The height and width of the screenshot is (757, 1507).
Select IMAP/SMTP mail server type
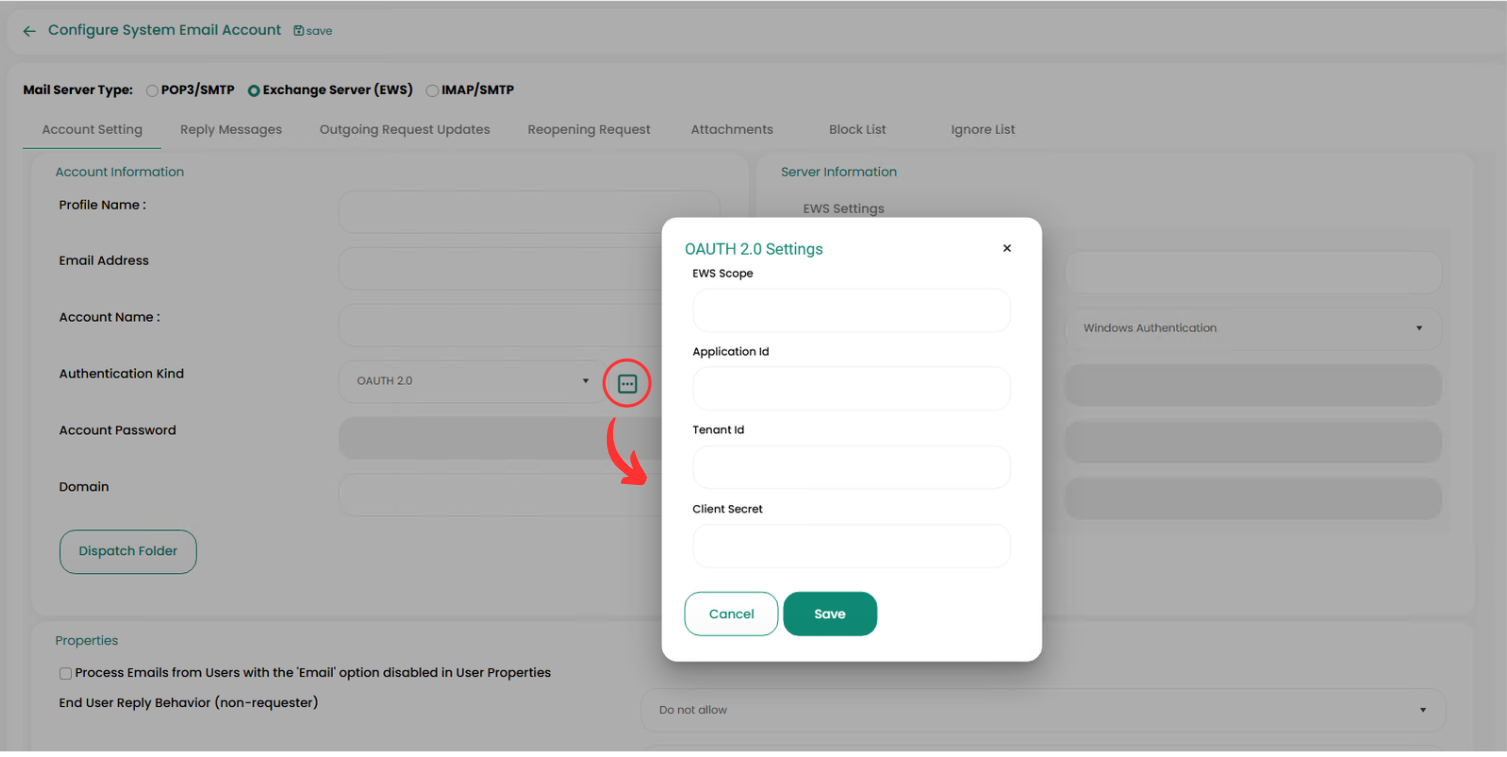click(432, 90)
